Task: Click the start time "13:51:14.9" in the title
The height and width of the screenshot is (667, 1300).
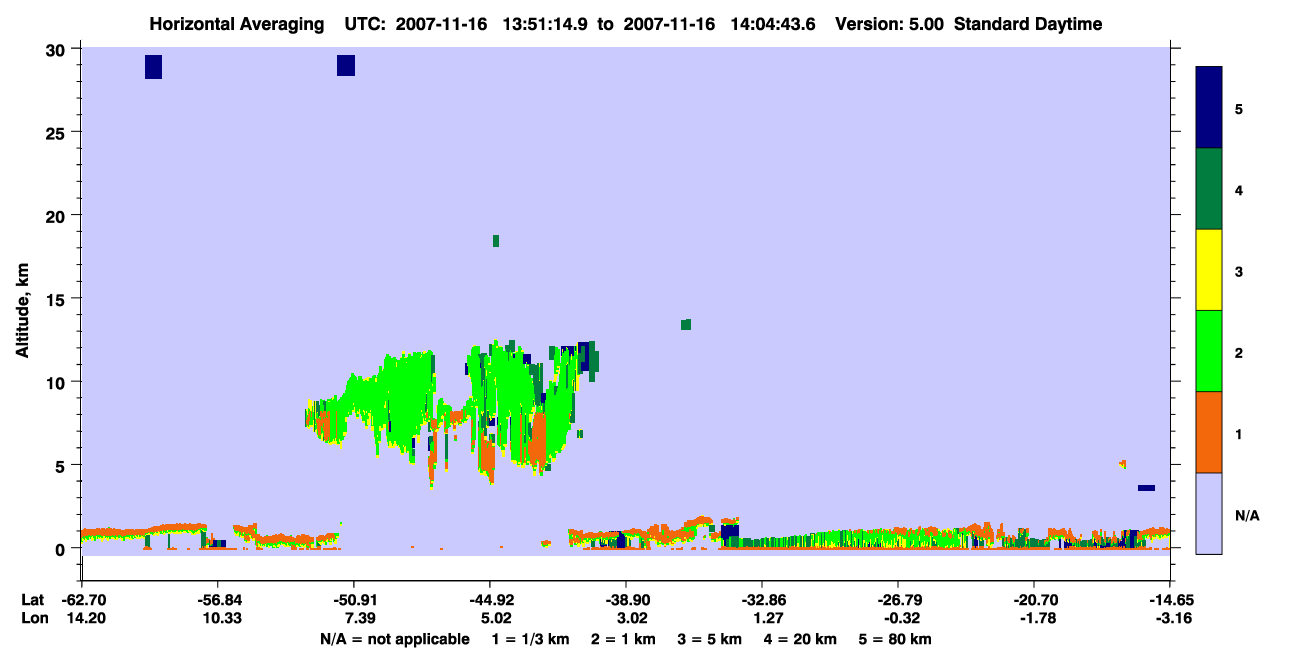Action: point(547,24)
